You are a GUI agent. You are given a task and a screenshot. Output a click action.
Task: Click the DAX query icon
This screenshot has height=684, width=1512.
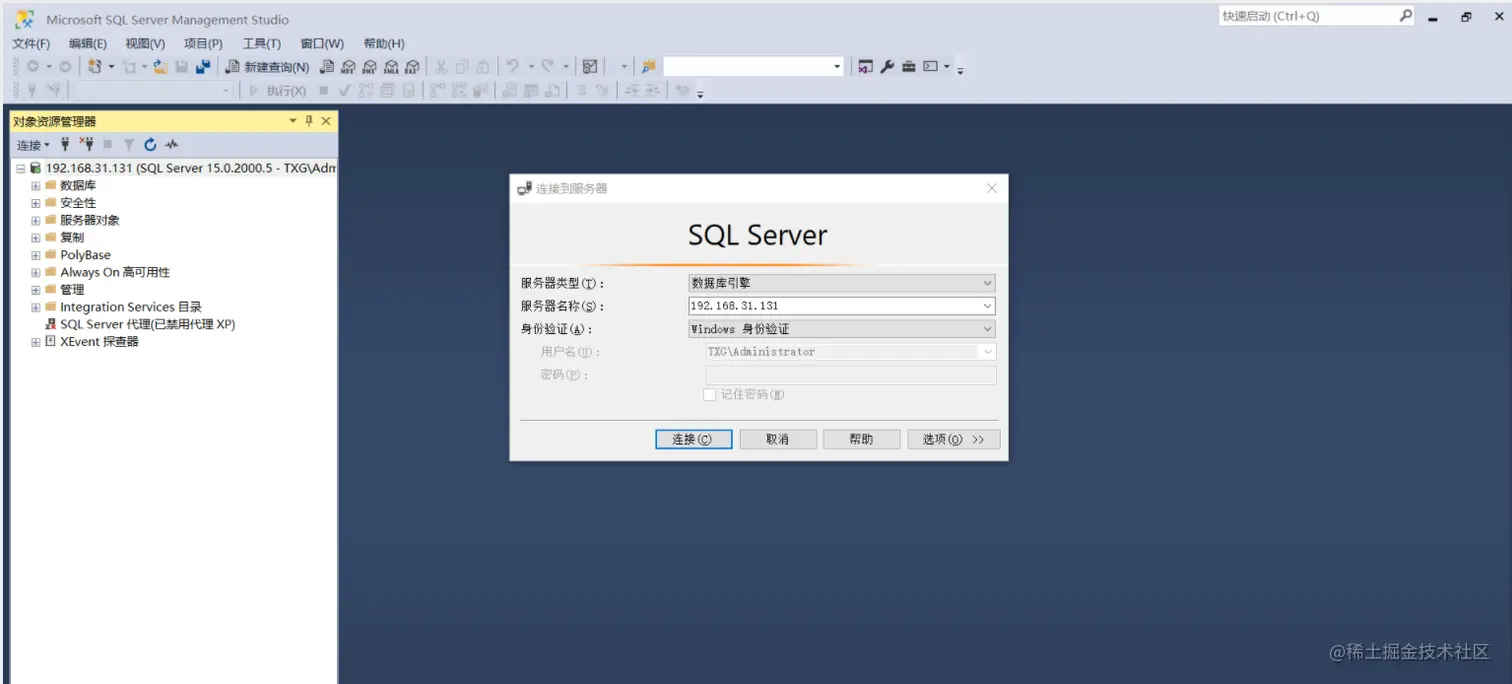[412, 67]
